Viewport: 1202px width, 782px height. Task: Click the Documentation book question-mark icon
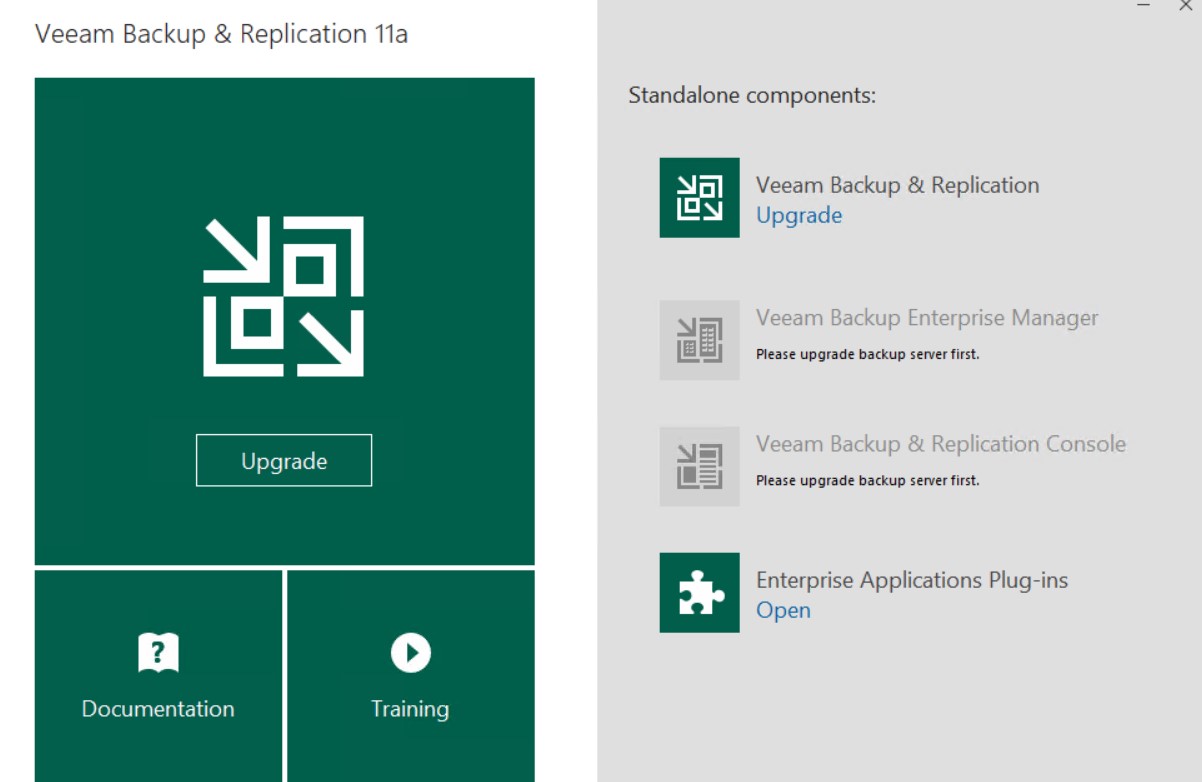pos(158,653)
